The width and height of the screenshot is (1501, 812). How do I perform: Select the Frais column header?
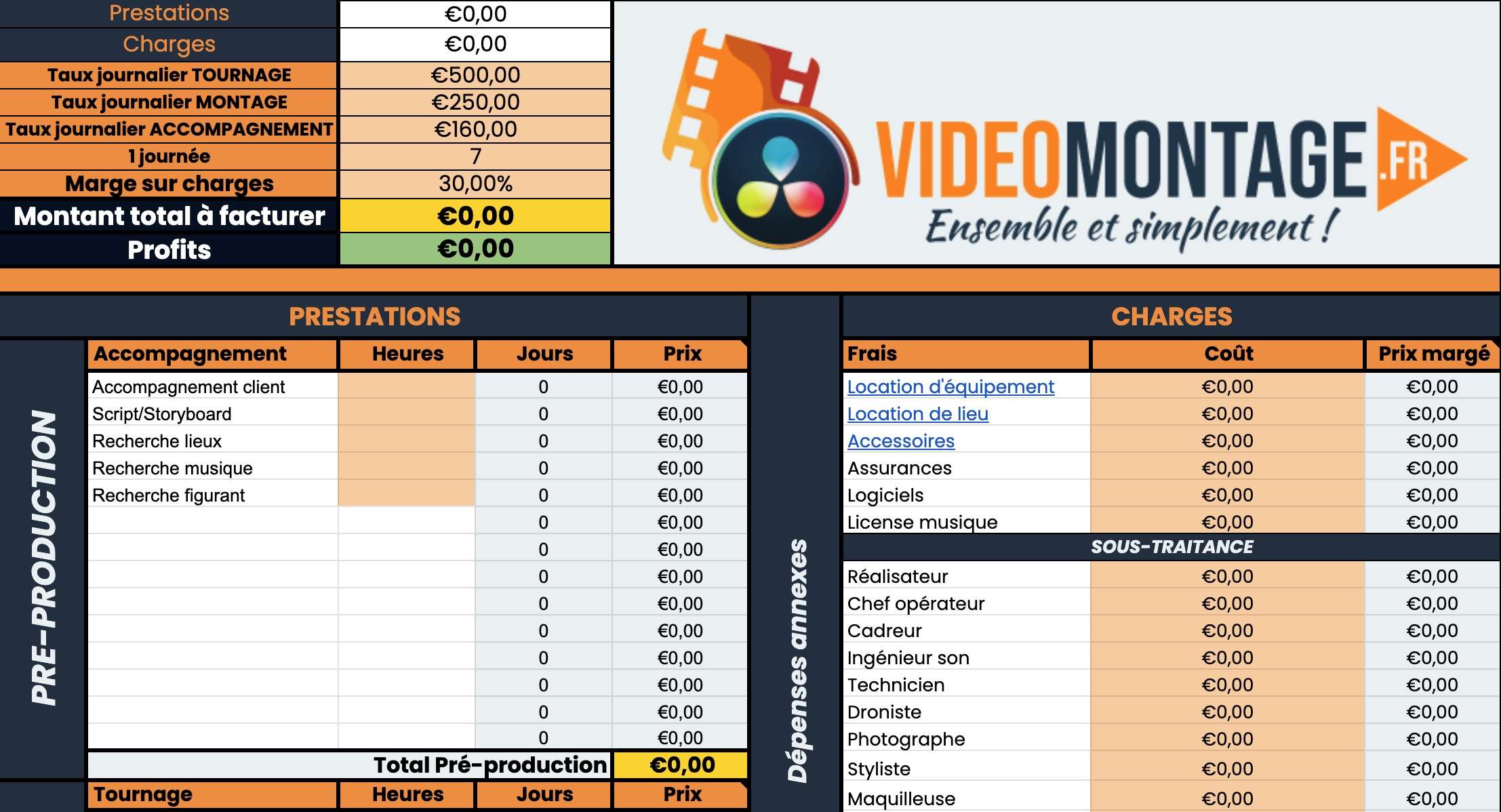tap(966, 354)
